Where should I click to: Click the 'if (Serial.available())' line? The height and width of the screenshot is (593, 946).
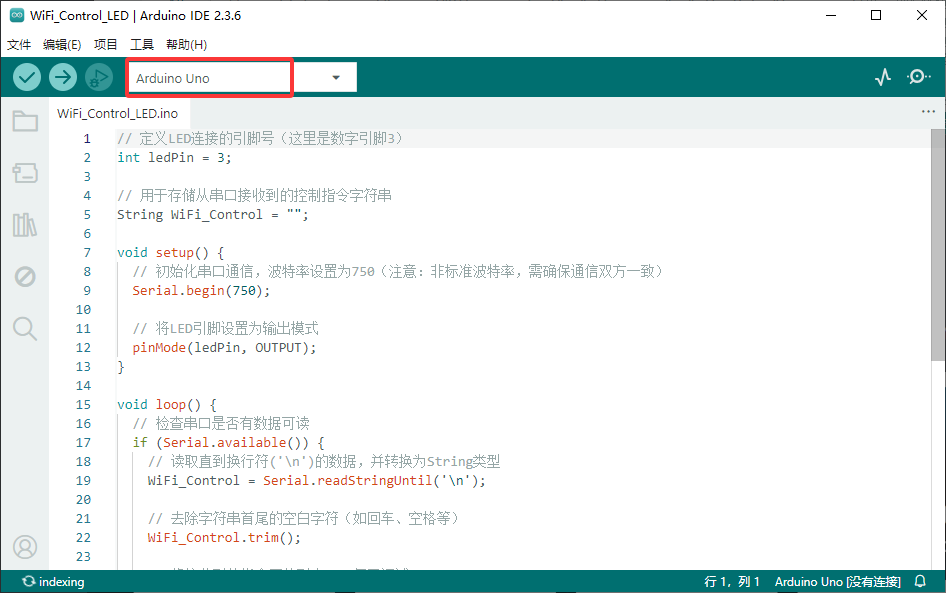(x=229, y=443)
